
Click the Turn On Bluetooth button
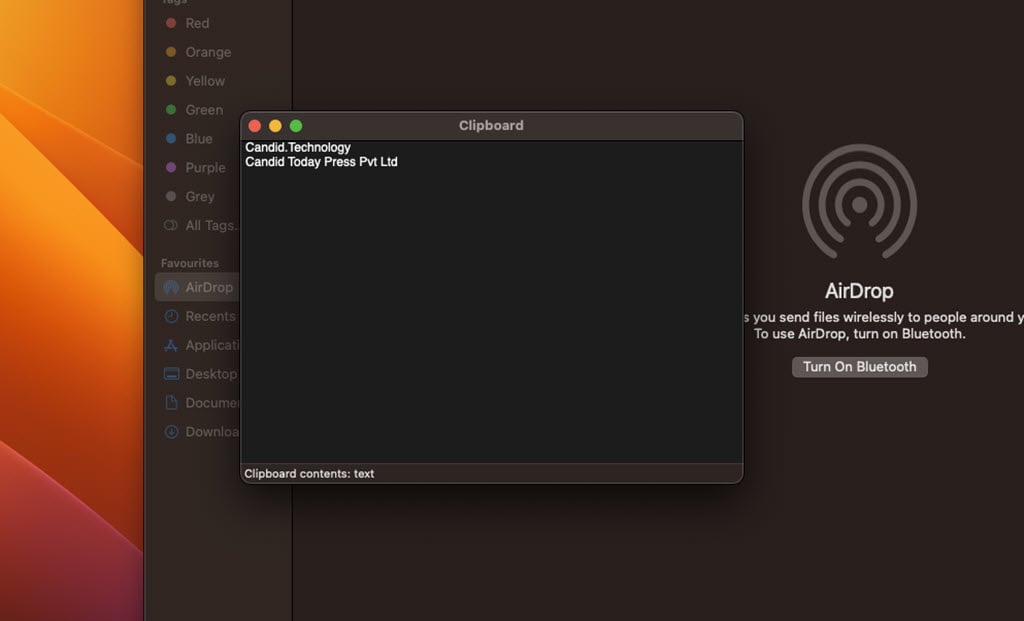859,367
